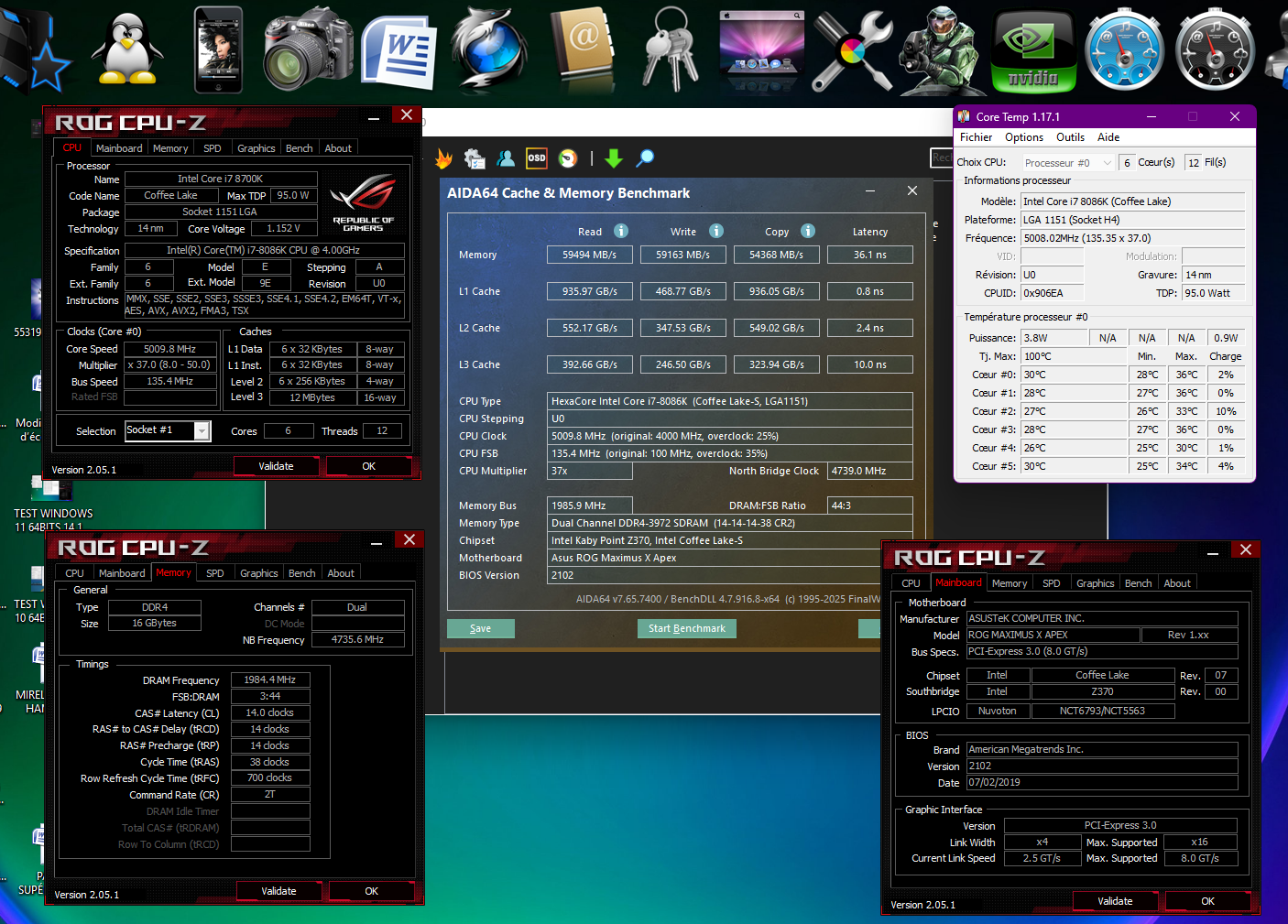Viewport: 1288px width, 924px height.
Task: Open the nvidia dock icon
Action: pos(1033,52)
